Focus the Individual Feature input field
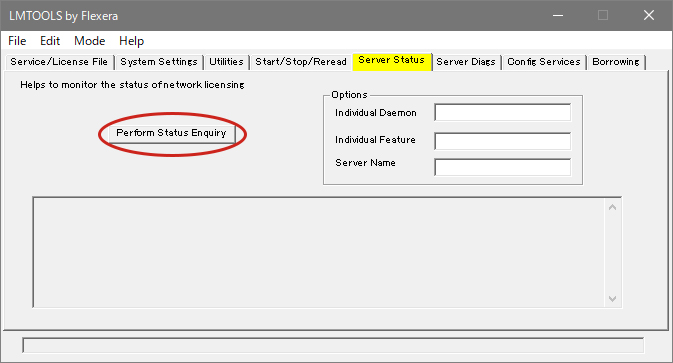 pyautogui.click(x=503, y=141)
